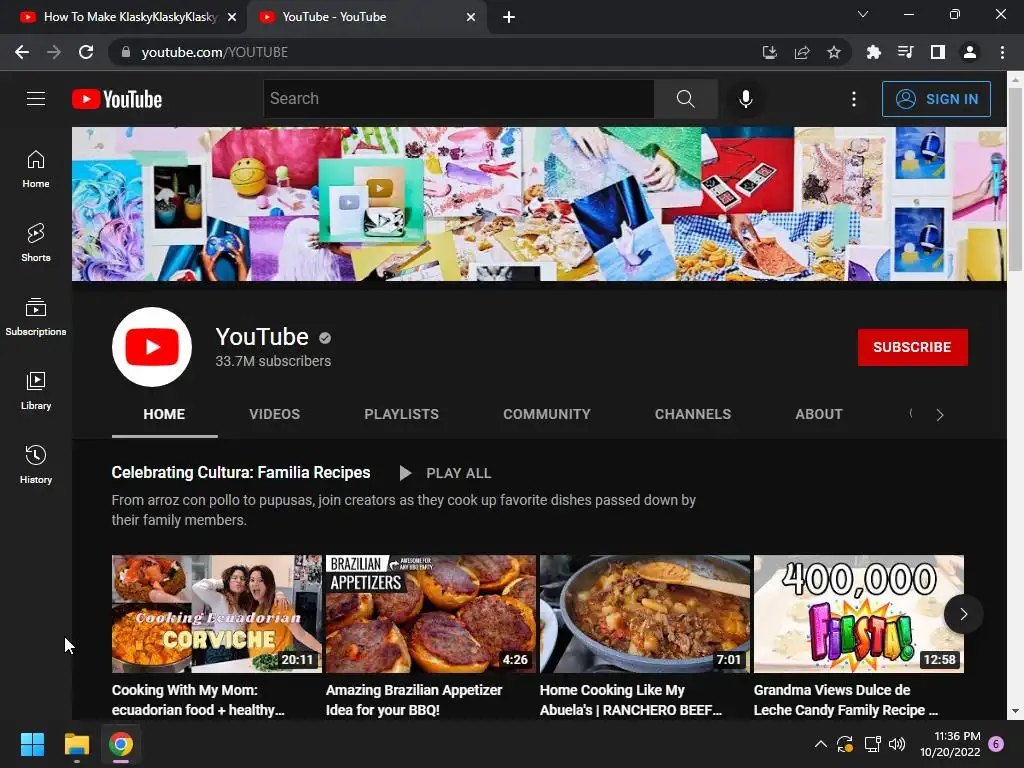Switch to the HOME channel tab
Viewport: 1024px width, 768px height.
[165, 414]
